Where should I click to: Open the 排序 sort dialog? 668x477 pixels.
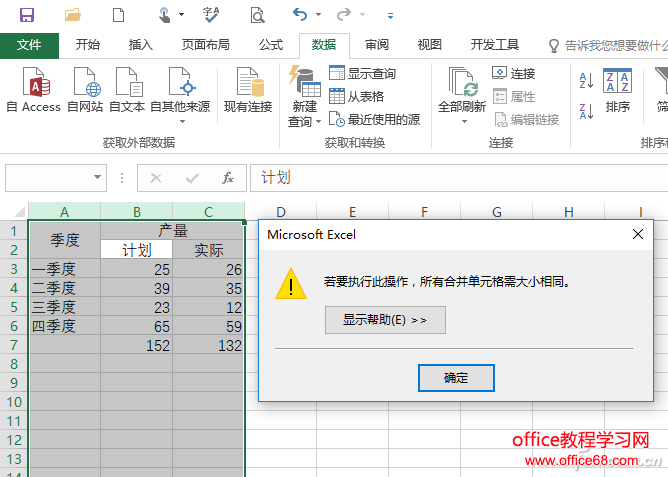pos(617,91)
